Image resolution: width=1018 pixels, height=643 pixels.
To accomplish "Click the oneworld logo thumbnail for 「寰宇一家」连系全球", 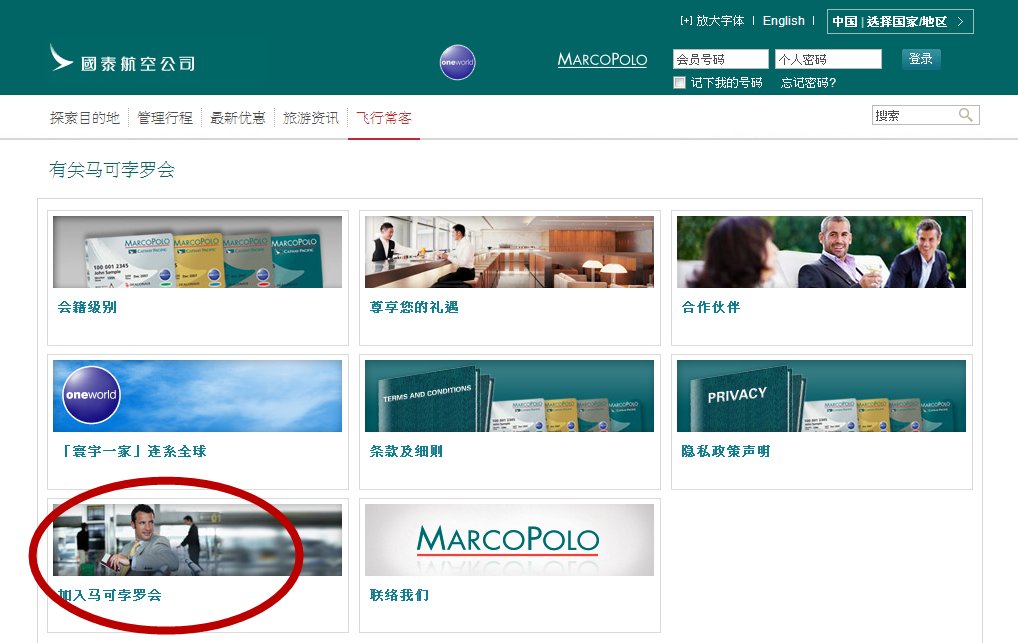I will tap(196, 395).
